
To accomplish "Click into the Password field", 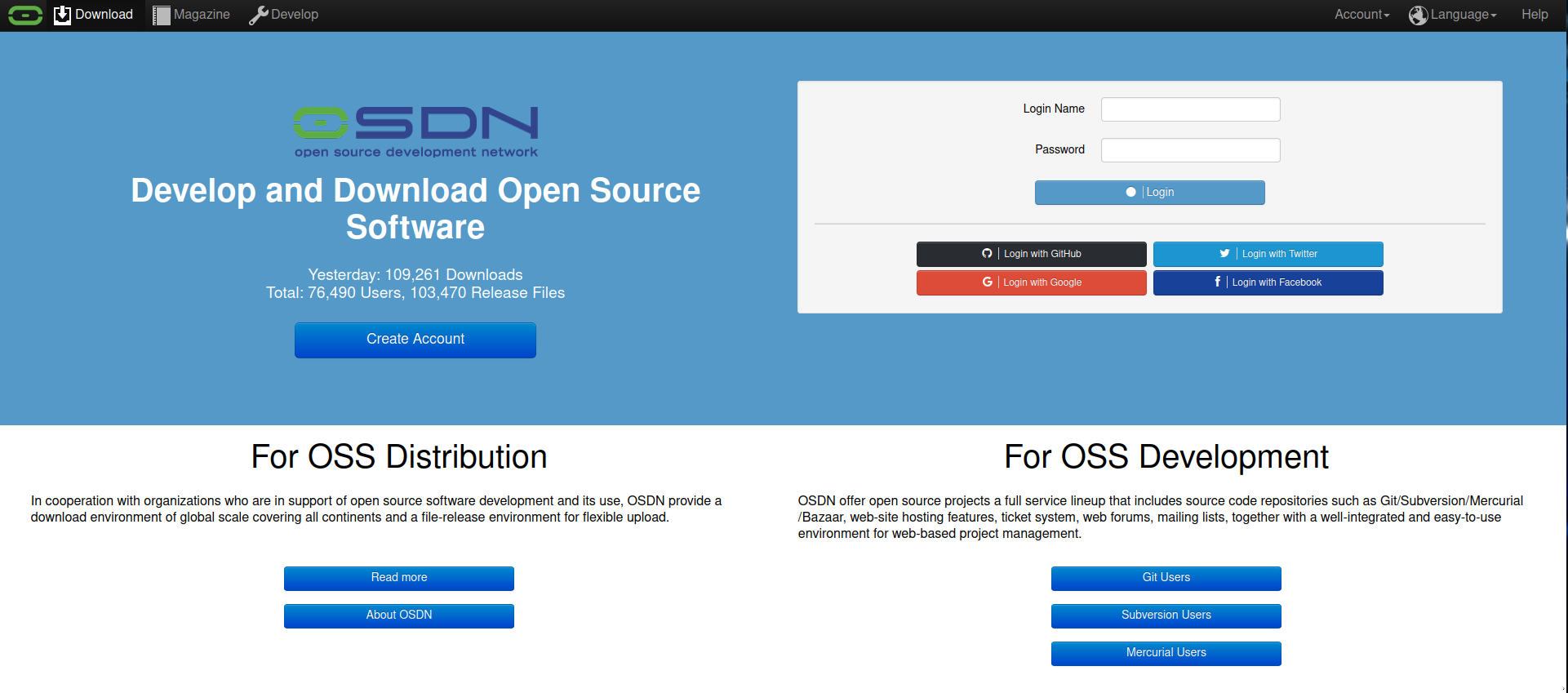I will coord(1190,150).
